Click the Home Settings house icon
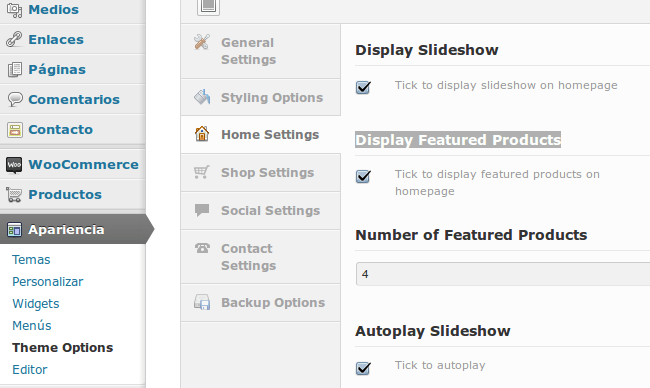Viewport: 650px width, 388px height. click(202, 134)
